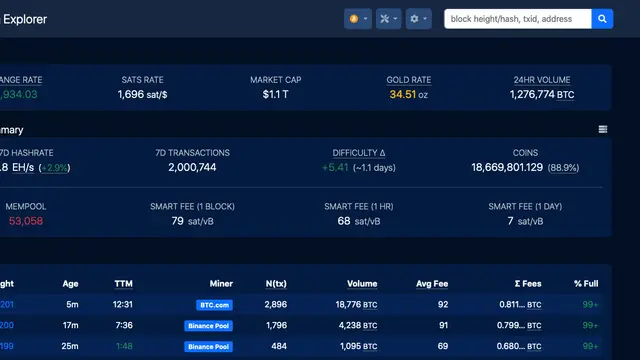Click the N(tx) value 2,896
640x360 pixels.
[276, 304]
